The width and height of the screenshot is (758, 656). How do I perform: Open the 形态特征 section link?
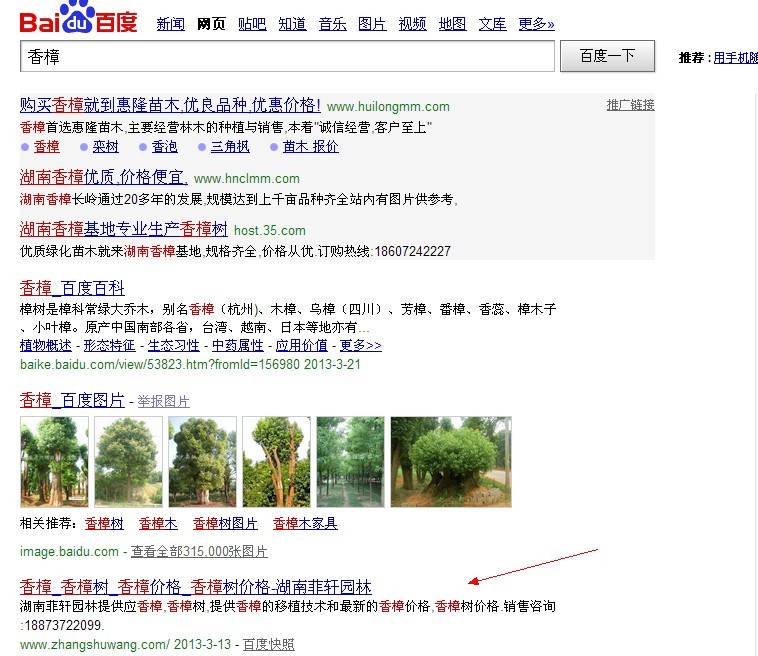click(x=110, y=345)
